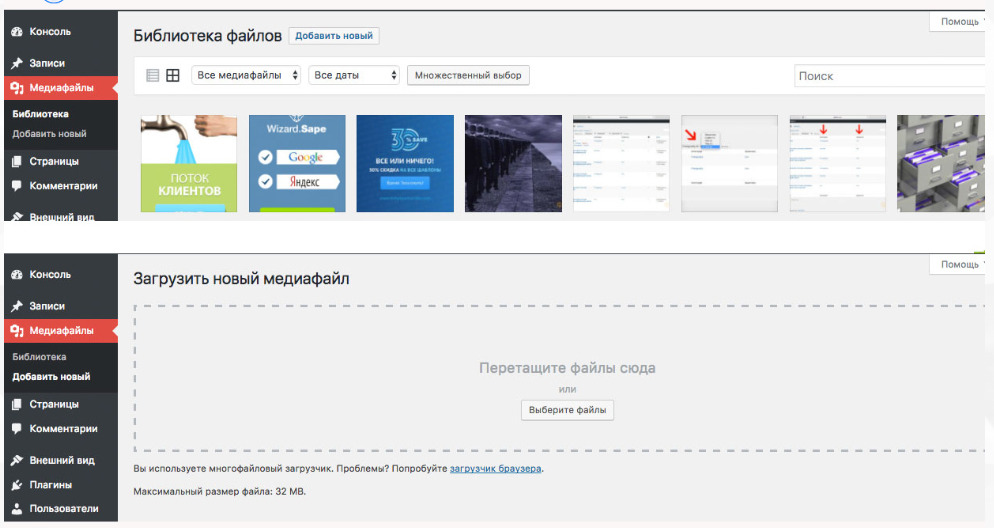Click the Множественный выбор button
Viewport: 994px width, 528px height.
tap(468, 75)
